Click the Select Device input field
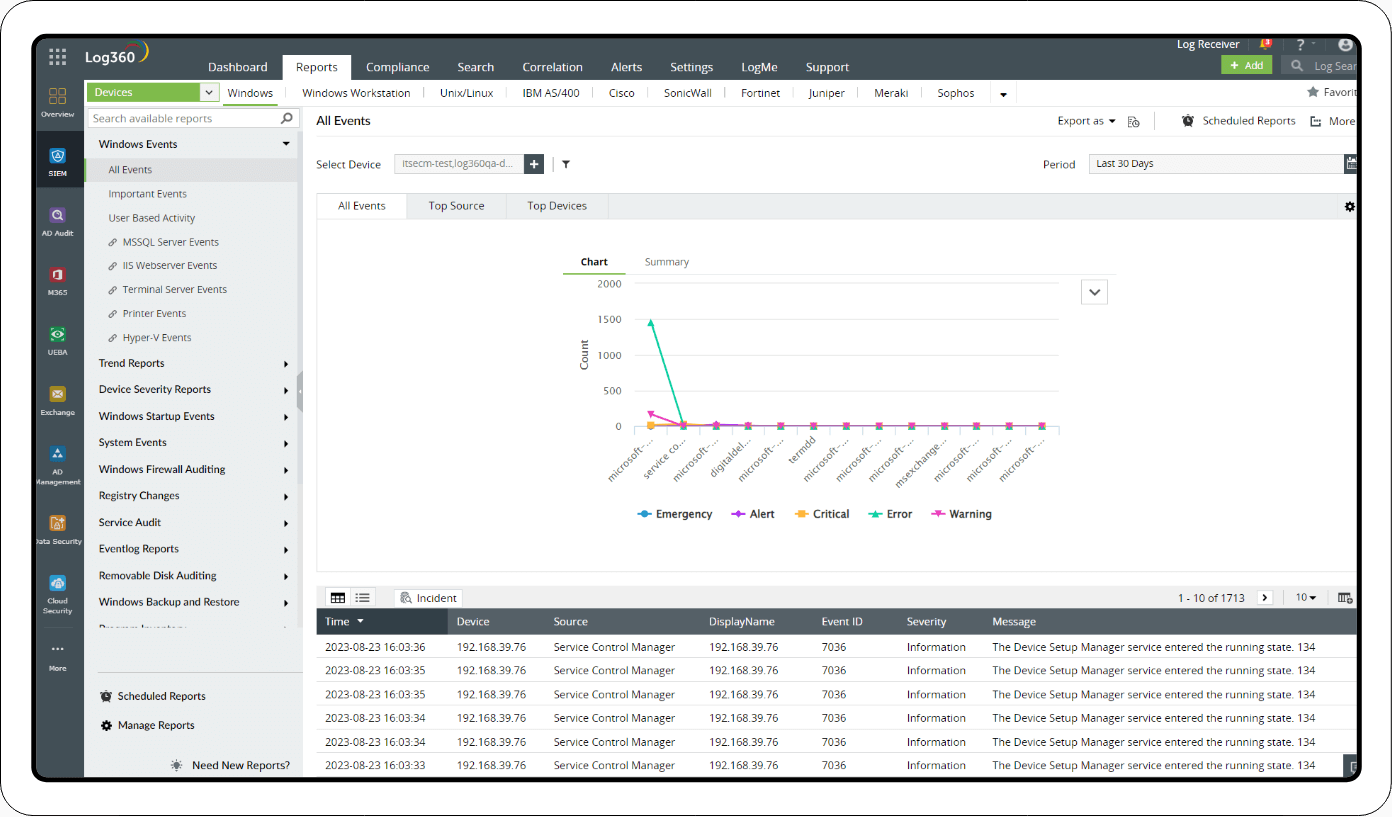Screen dimensions: 1392x817 [x=458, y=164]
